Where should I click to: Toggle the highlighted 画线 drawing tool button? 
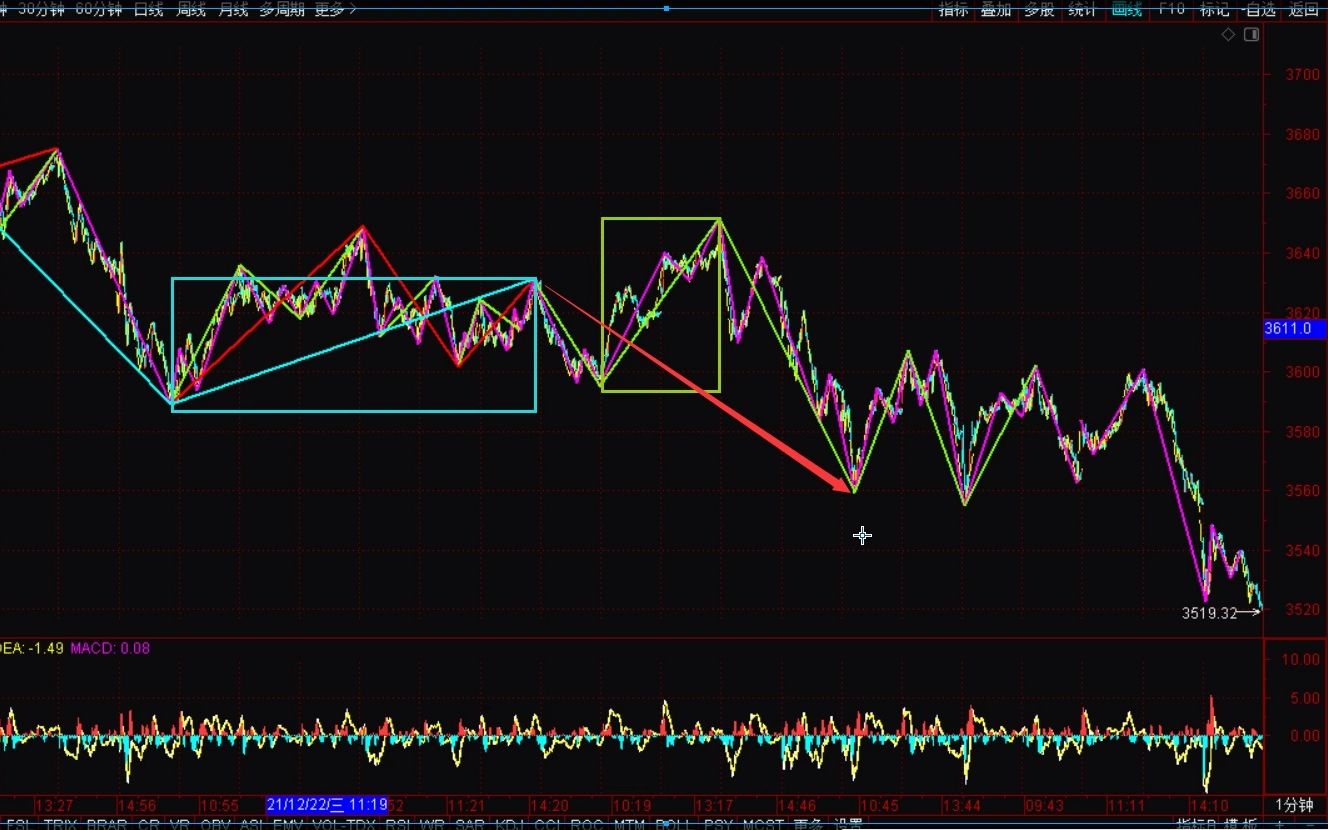(1126, 9)
